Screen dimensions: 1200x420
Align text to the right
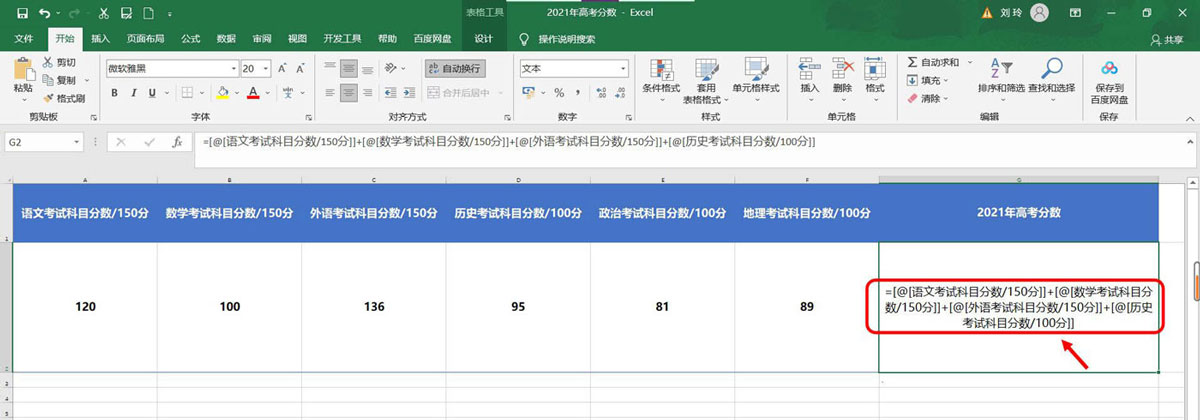pos(369,93)
